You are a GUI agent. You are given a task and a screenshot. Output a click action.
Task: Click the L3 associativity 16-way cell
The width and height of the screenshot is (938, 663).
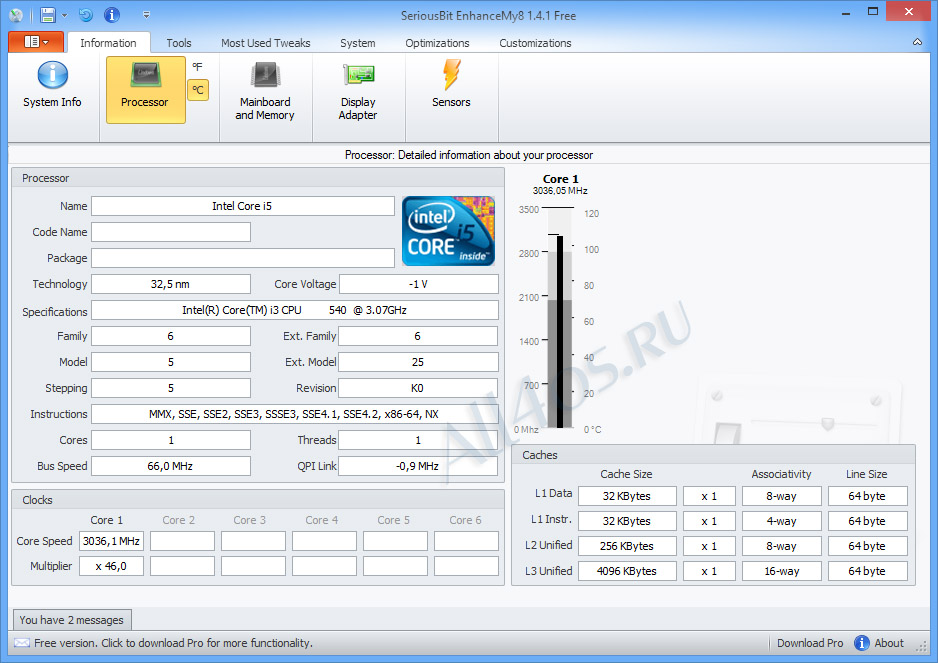coord(782,571)
